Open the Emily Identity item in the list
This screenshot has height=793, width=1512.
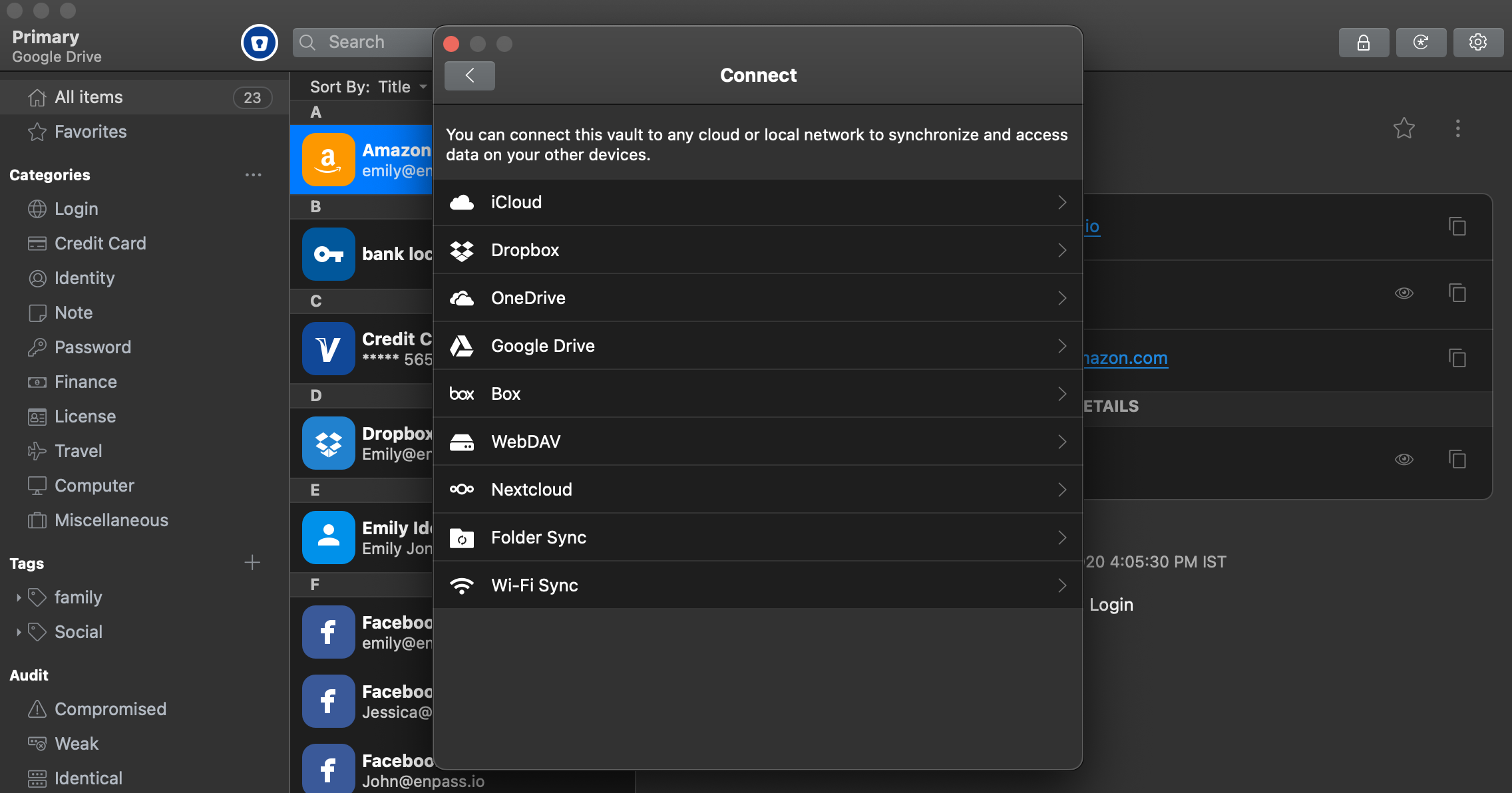362,538
